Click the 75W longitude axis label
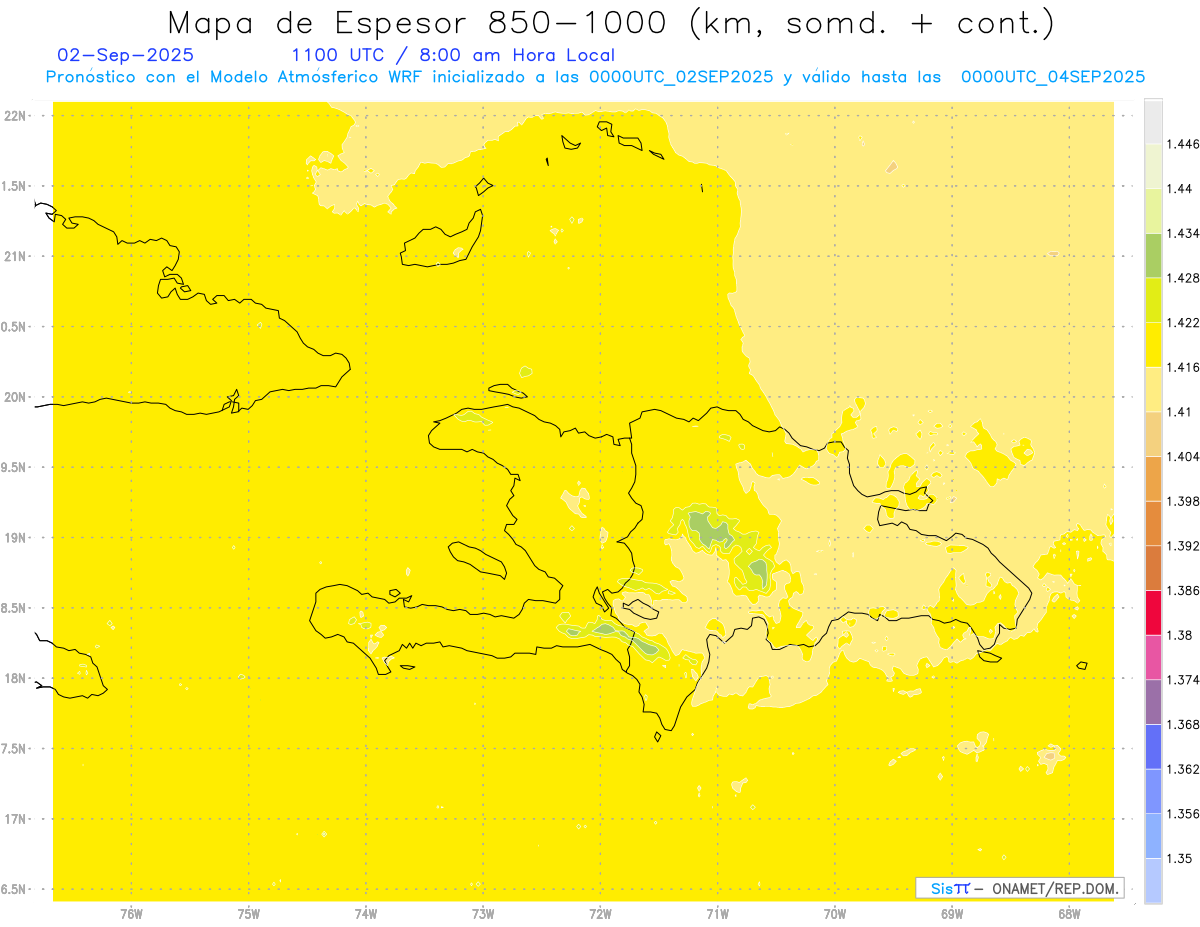 pos(248,914)
